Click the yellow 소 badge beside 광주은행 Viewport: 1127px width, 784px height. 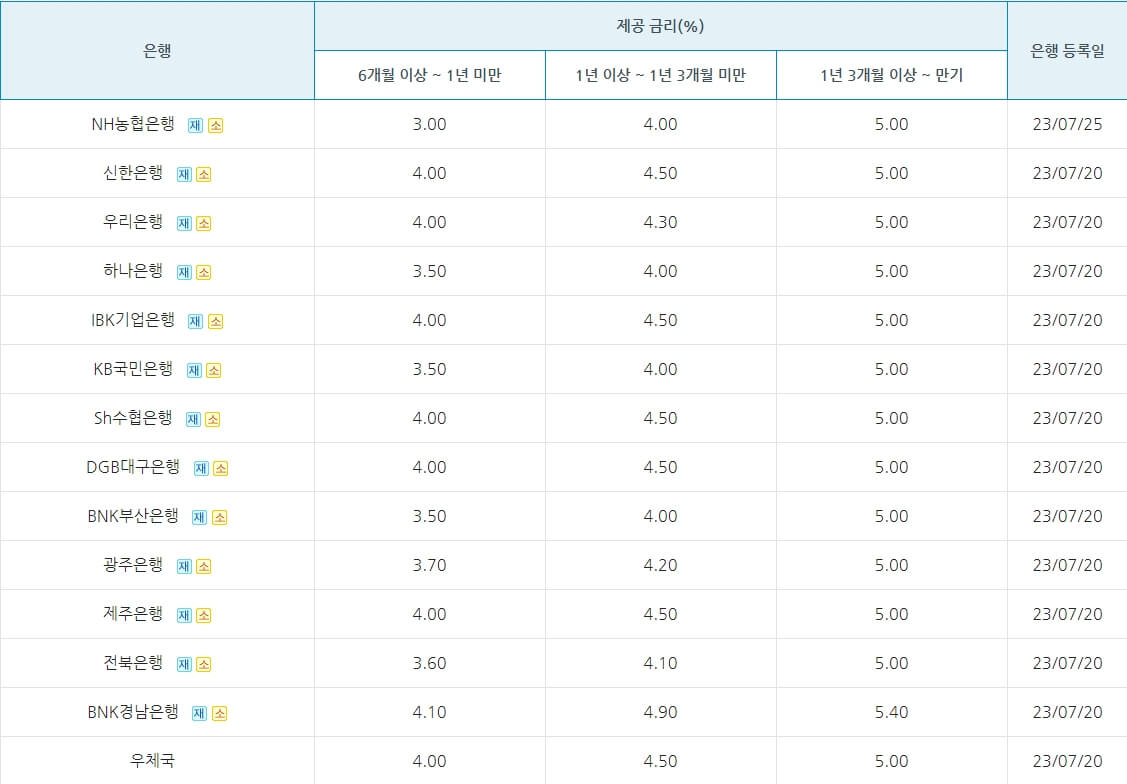coord(204,566)
